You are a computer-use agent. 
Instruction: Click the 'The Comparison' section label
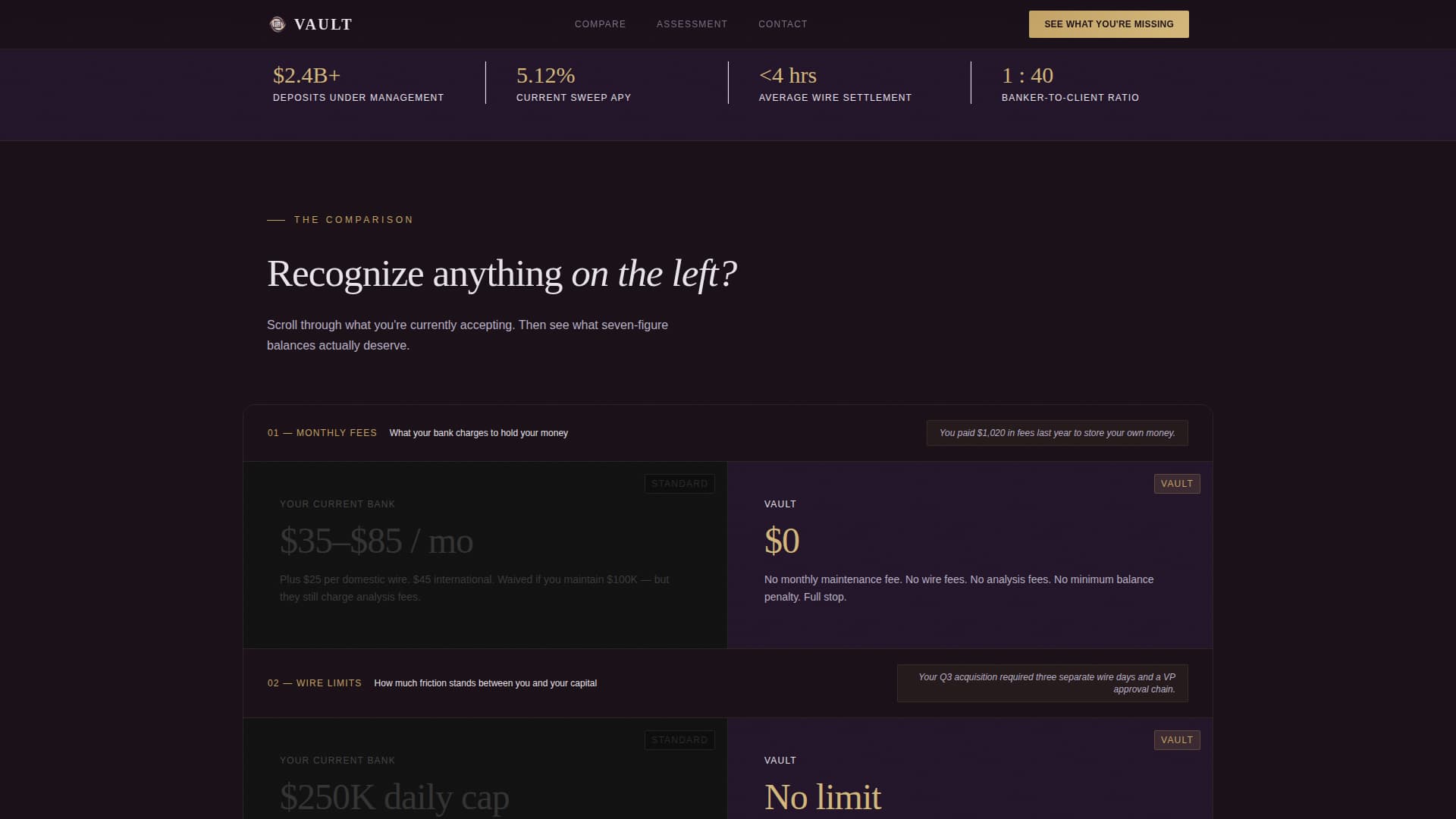coord(353,220)
